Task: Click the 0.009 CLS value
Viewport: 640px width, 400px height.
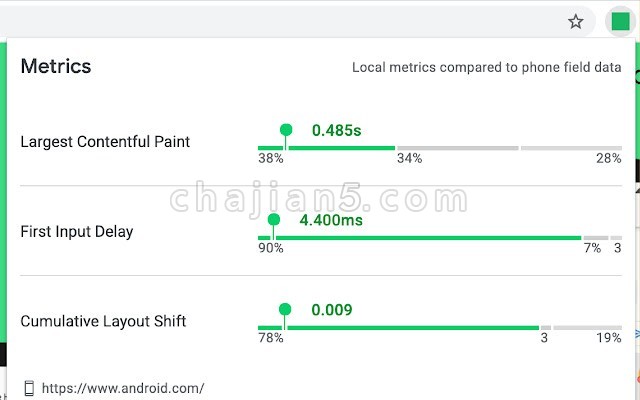Action: tap(332, 310)
